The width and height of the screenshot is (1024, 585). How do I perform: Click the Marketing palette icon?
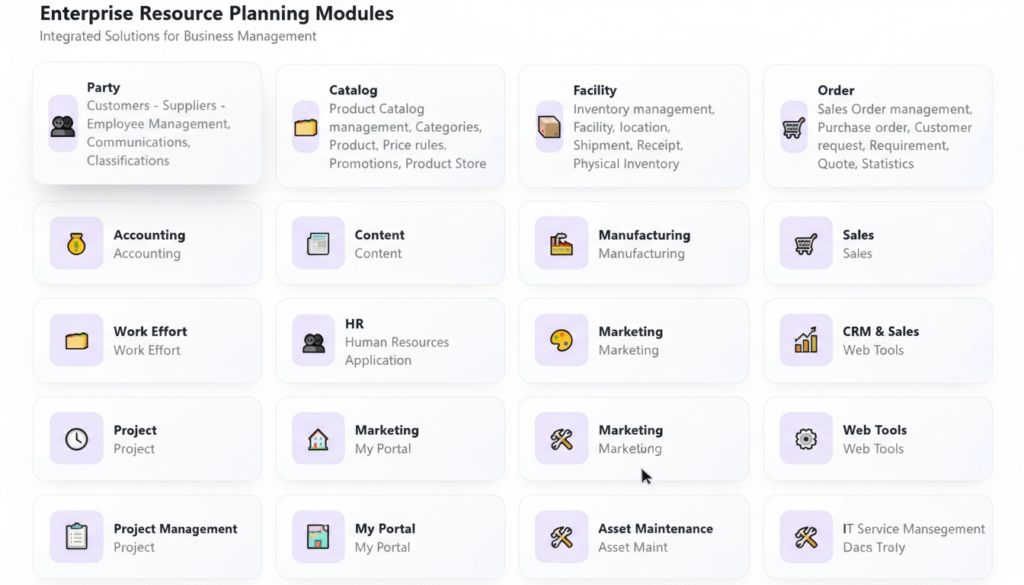(x=561, y=340)
